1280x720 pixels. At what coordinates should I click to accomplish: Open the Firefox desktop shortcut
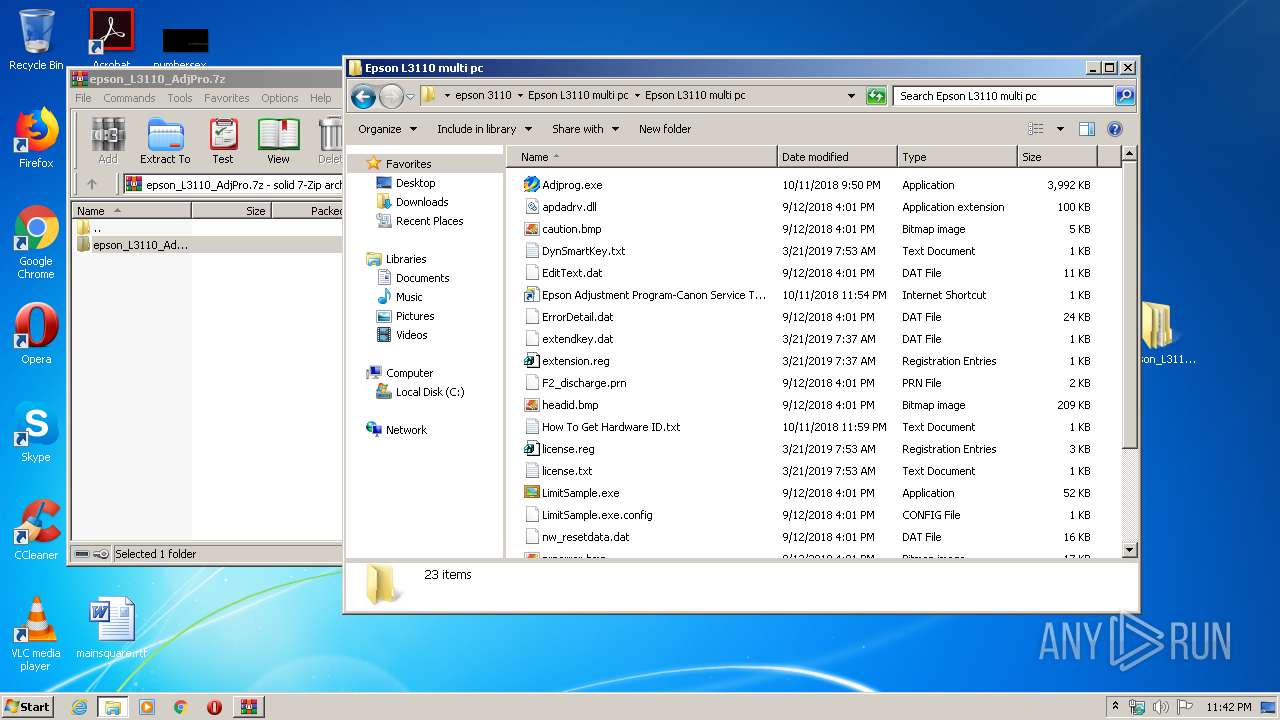[x=36, y=139]
